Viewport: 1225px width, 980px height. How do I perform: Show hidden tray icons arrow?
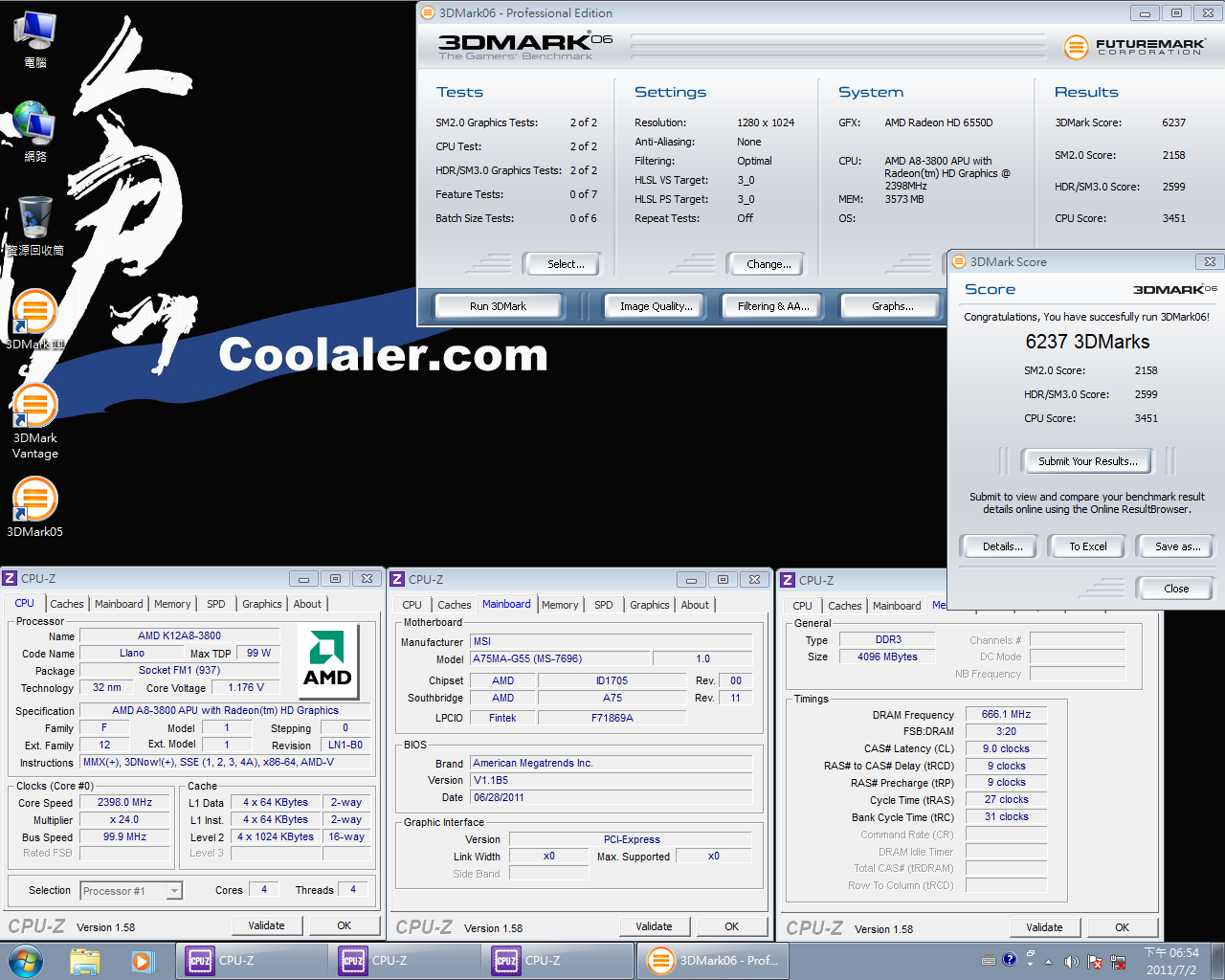(1048, 962)
